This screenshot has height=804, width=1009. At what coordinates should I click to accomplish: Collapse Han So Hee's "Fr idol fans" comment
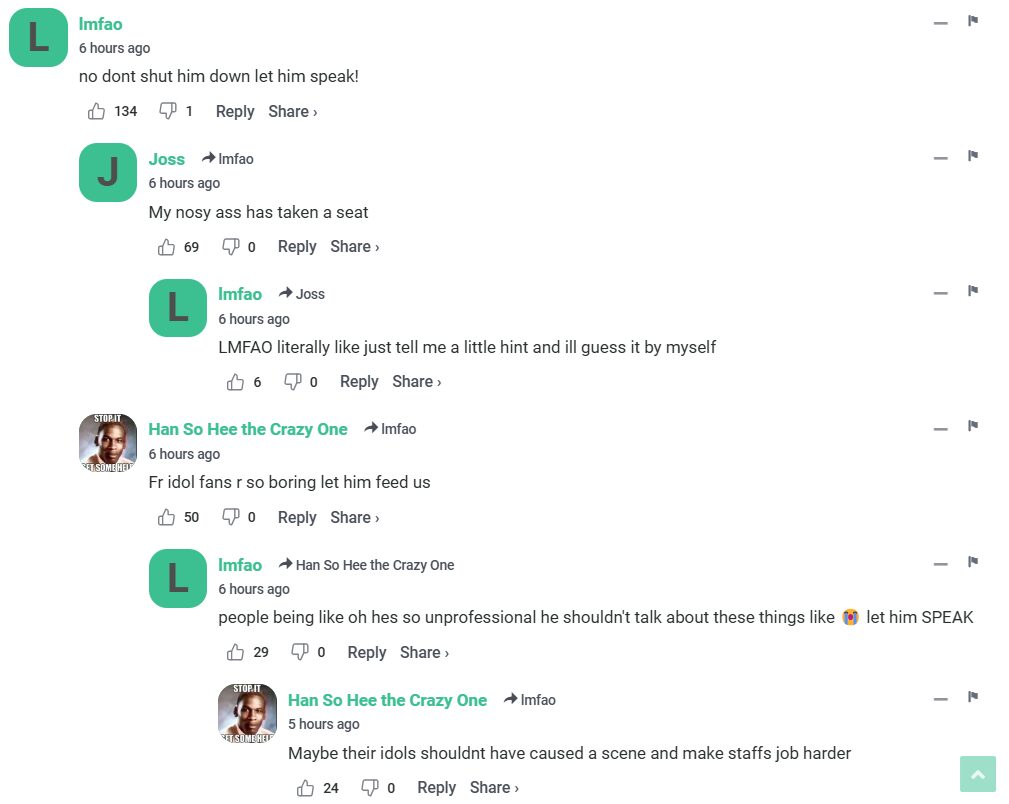(940, 429)
